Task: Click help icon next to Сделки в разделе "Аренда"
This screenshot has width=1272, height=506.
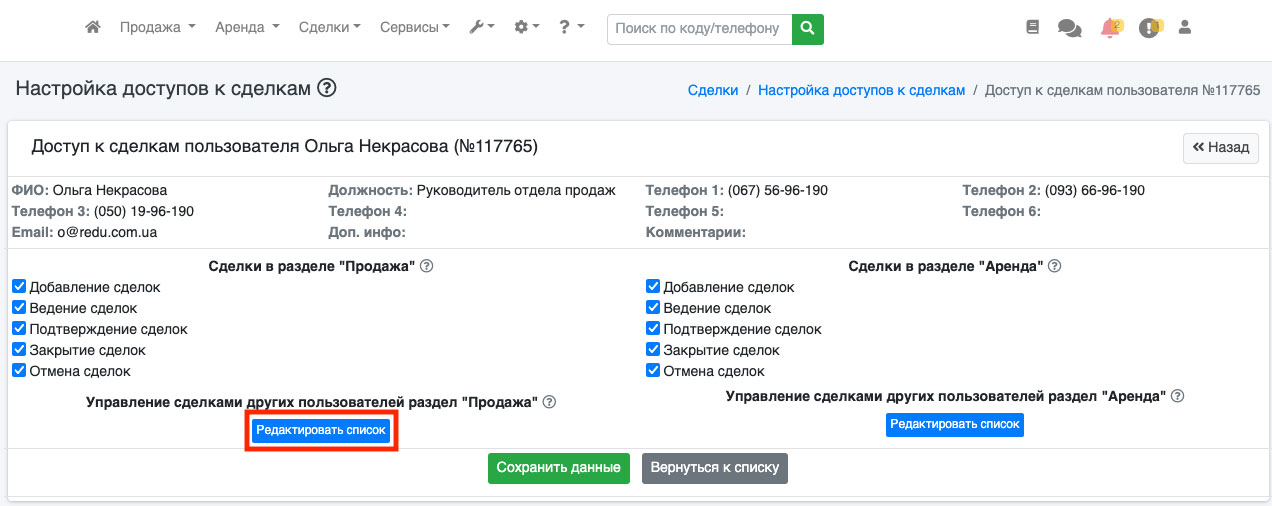Action: pyautogui.click(x=1054, y=266)
